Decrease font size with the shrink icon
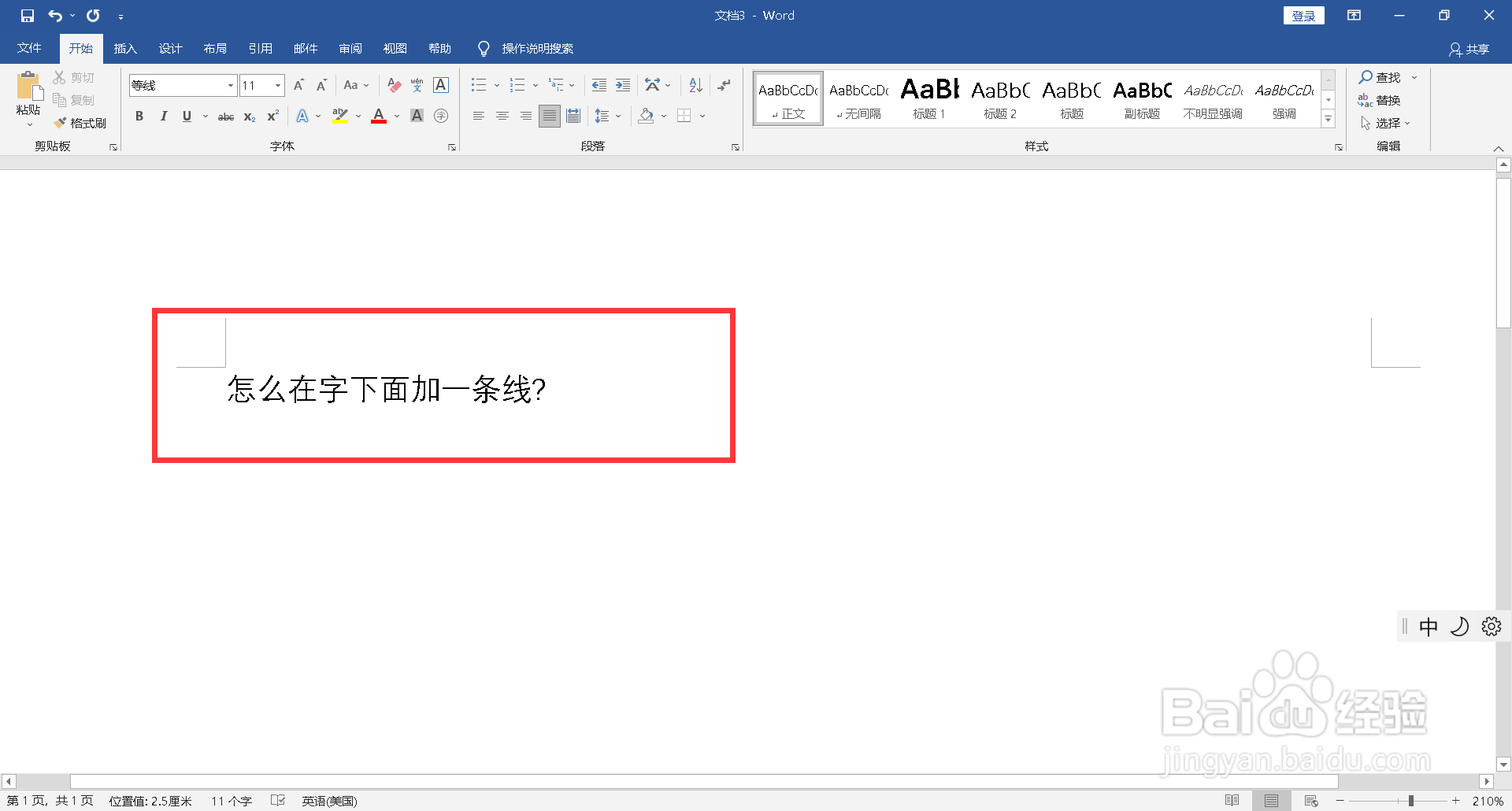Viewport: 1512px width, 811px height. (x=321, y=85)
